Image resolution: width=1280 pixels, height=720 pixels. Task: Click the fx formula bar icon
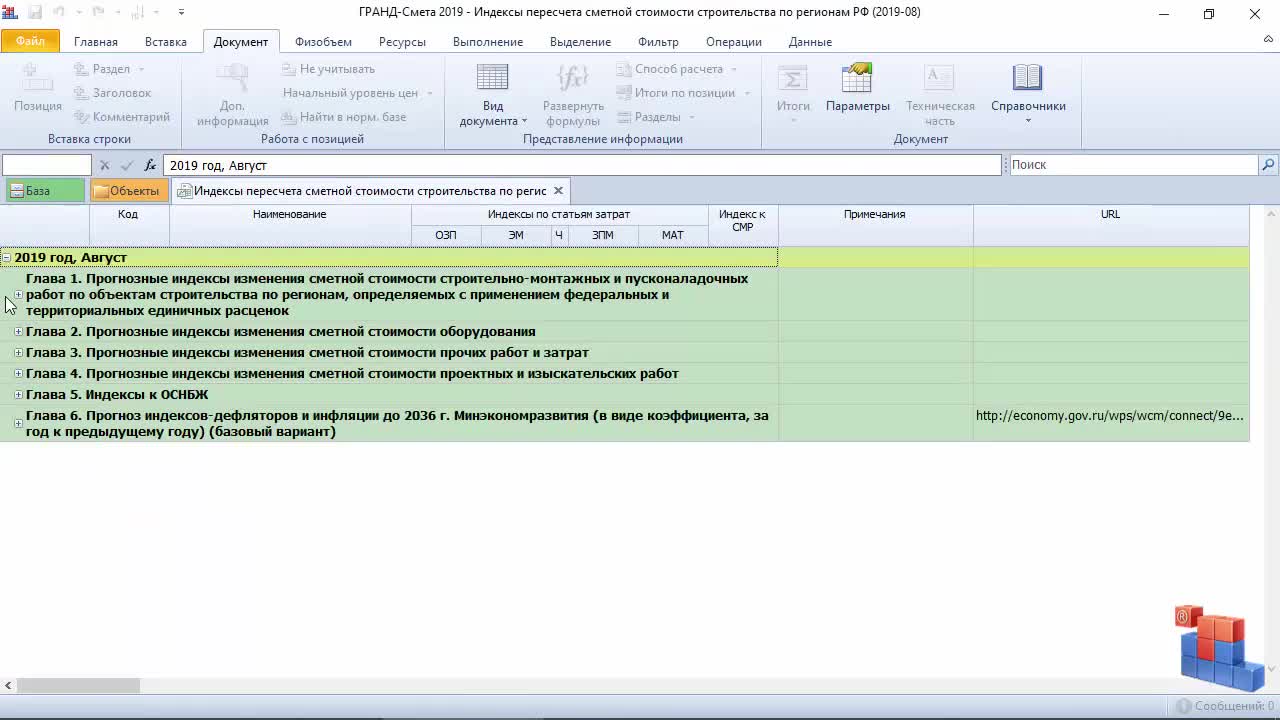[x=150, y=165]
